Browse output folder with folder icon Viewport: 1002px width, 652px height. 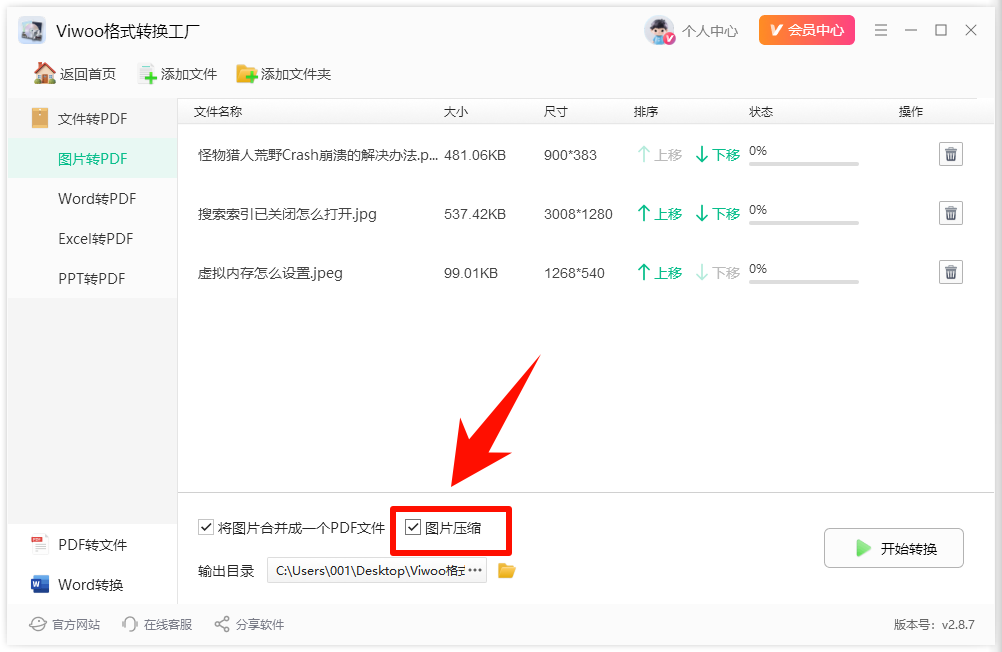(507, 570)
